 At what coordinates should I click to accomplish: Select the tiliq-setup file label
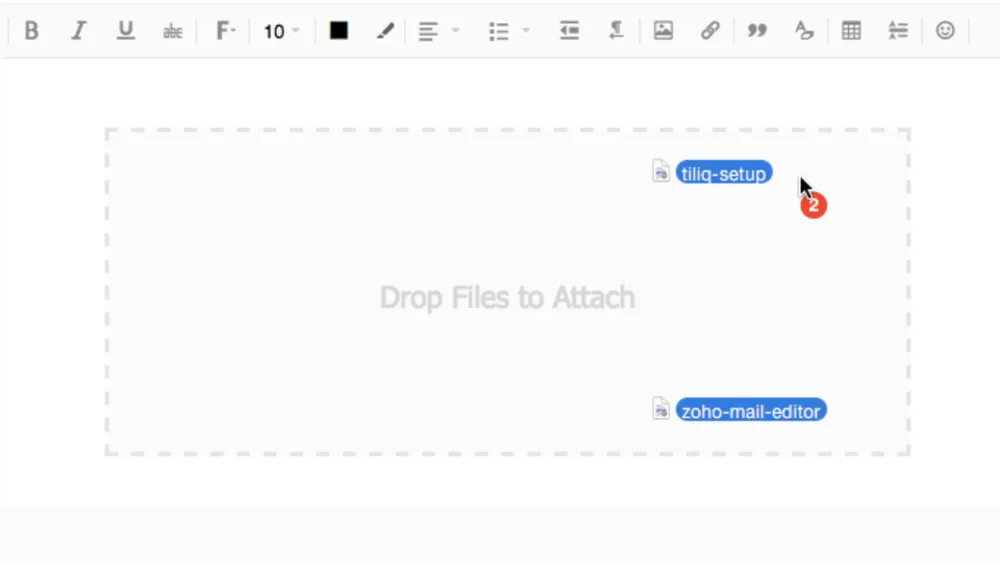(x=724, y=173)
